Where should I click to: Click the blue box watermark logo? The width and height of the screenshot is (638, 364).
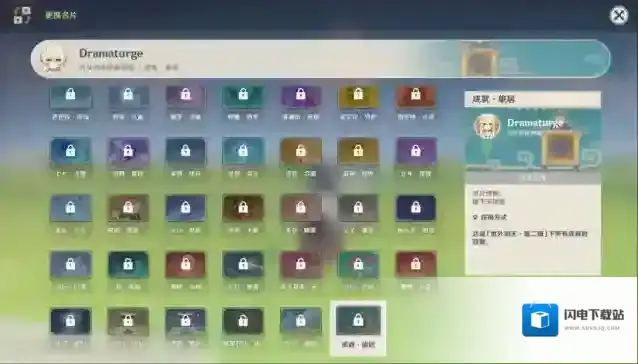click(x=540, y=320)
